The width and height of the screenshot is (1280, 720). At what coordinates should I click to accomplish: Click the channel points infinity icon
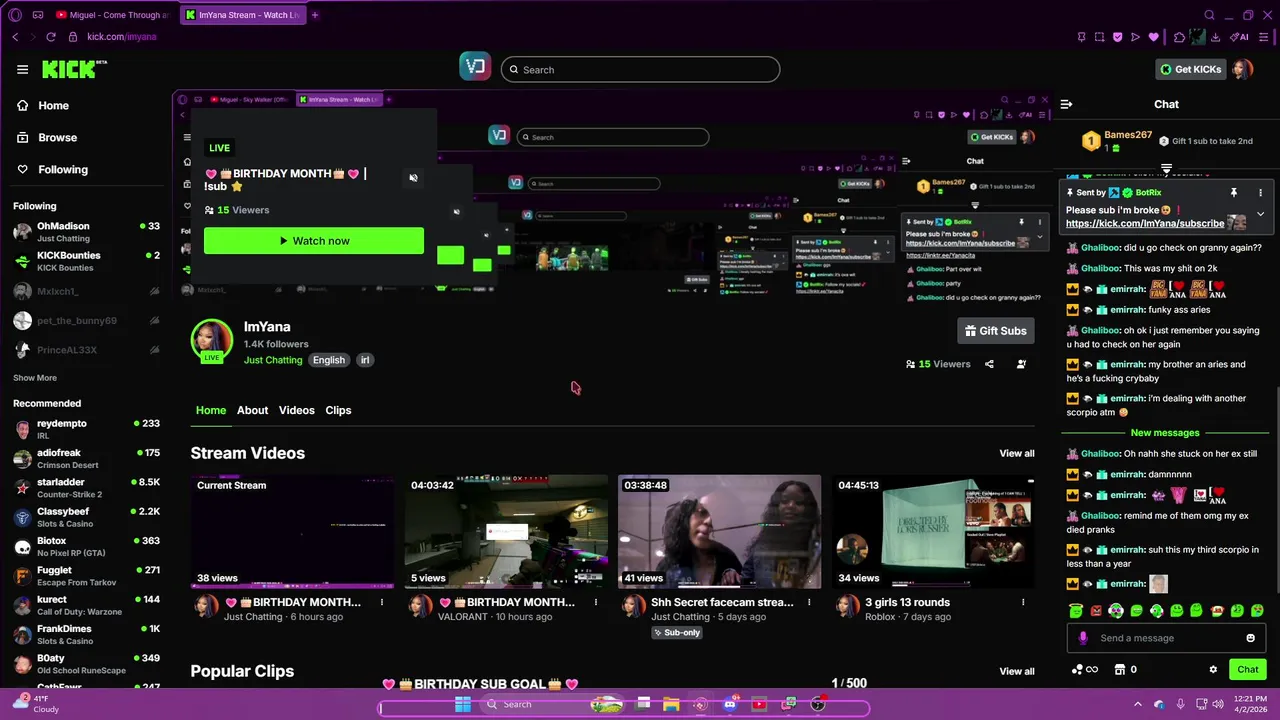pyautogui.click(x=1084, y=670)
